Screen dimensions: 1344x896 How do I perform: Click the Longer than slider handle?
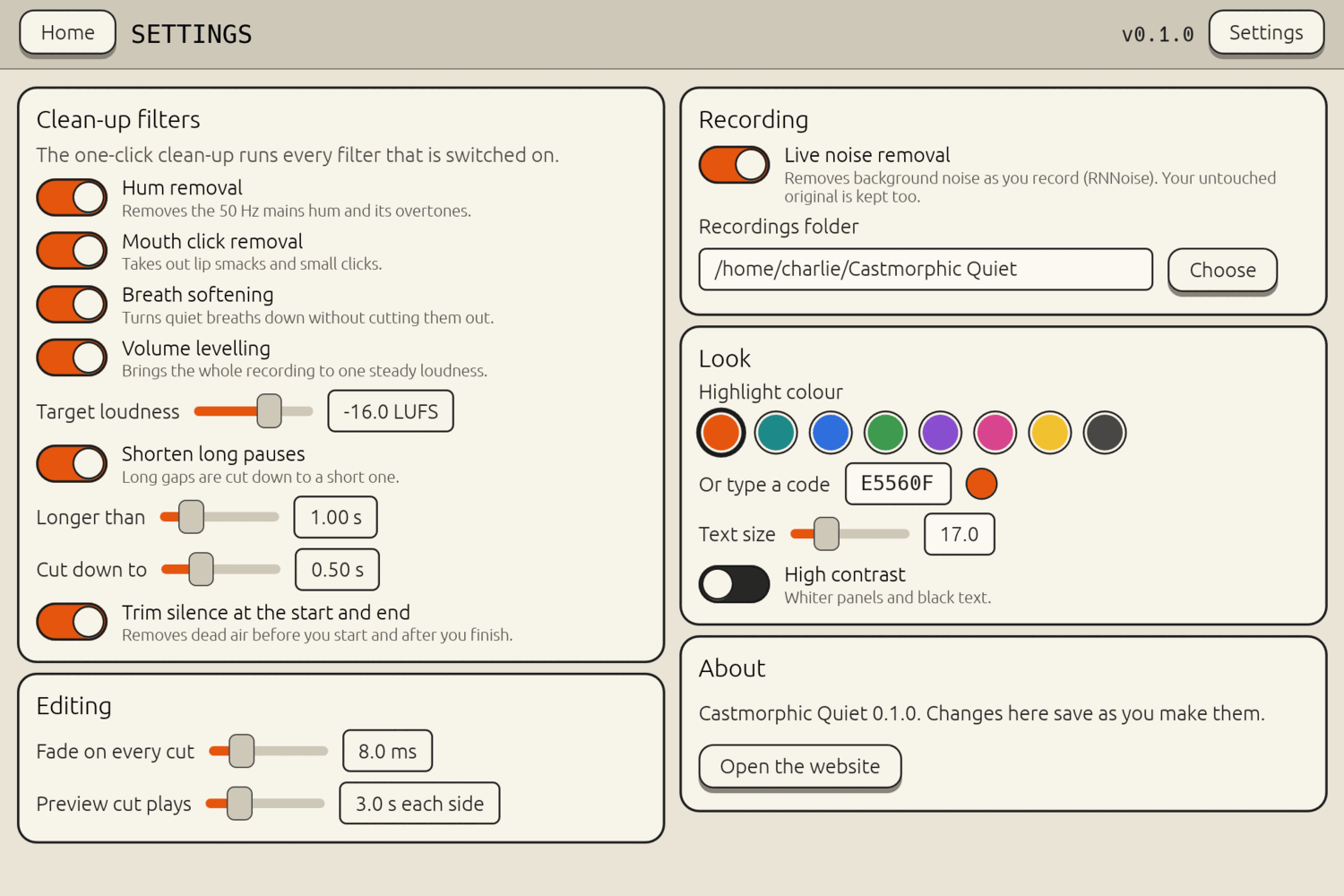191,517
